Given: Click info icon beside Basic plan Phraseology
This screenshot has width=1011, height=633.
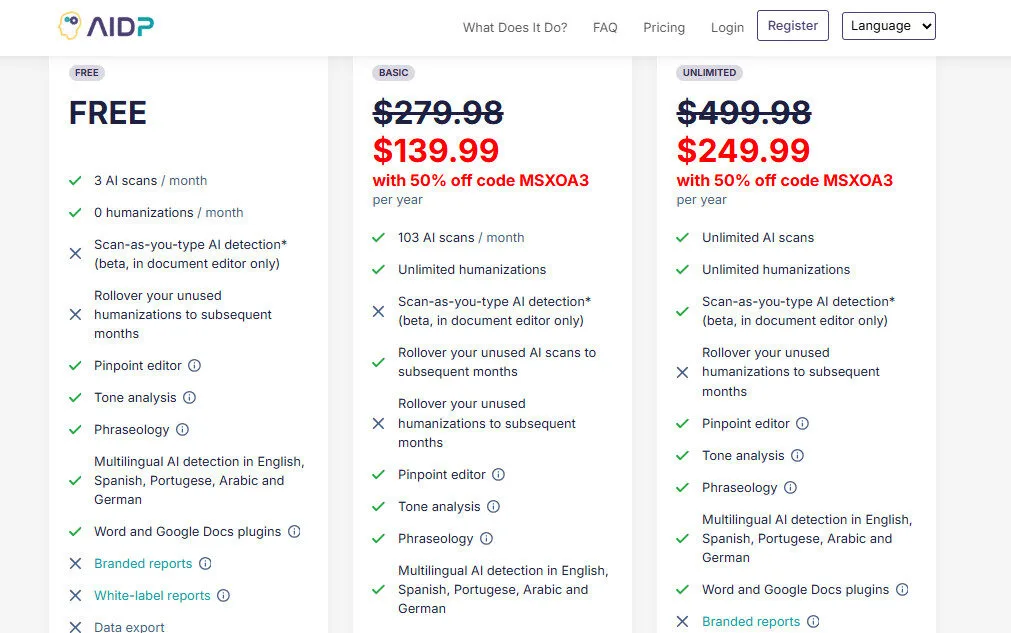Looking at the screenshot, I should click(x=487, y=539).
